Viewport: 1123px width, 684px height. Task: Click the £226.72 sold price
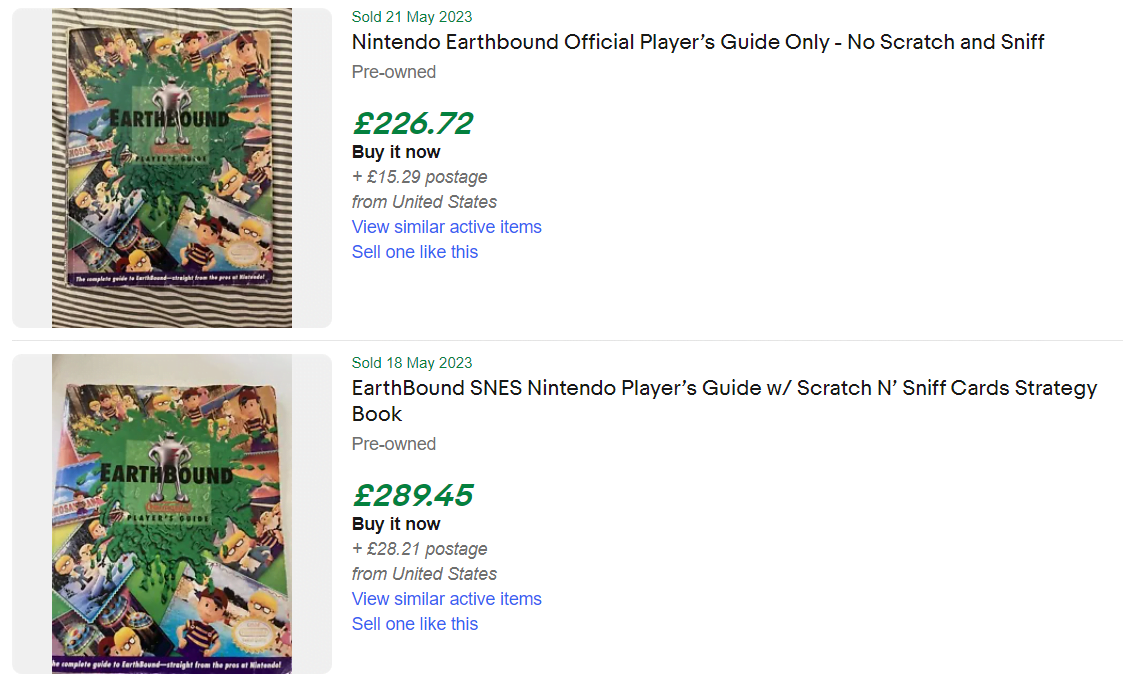412,124
